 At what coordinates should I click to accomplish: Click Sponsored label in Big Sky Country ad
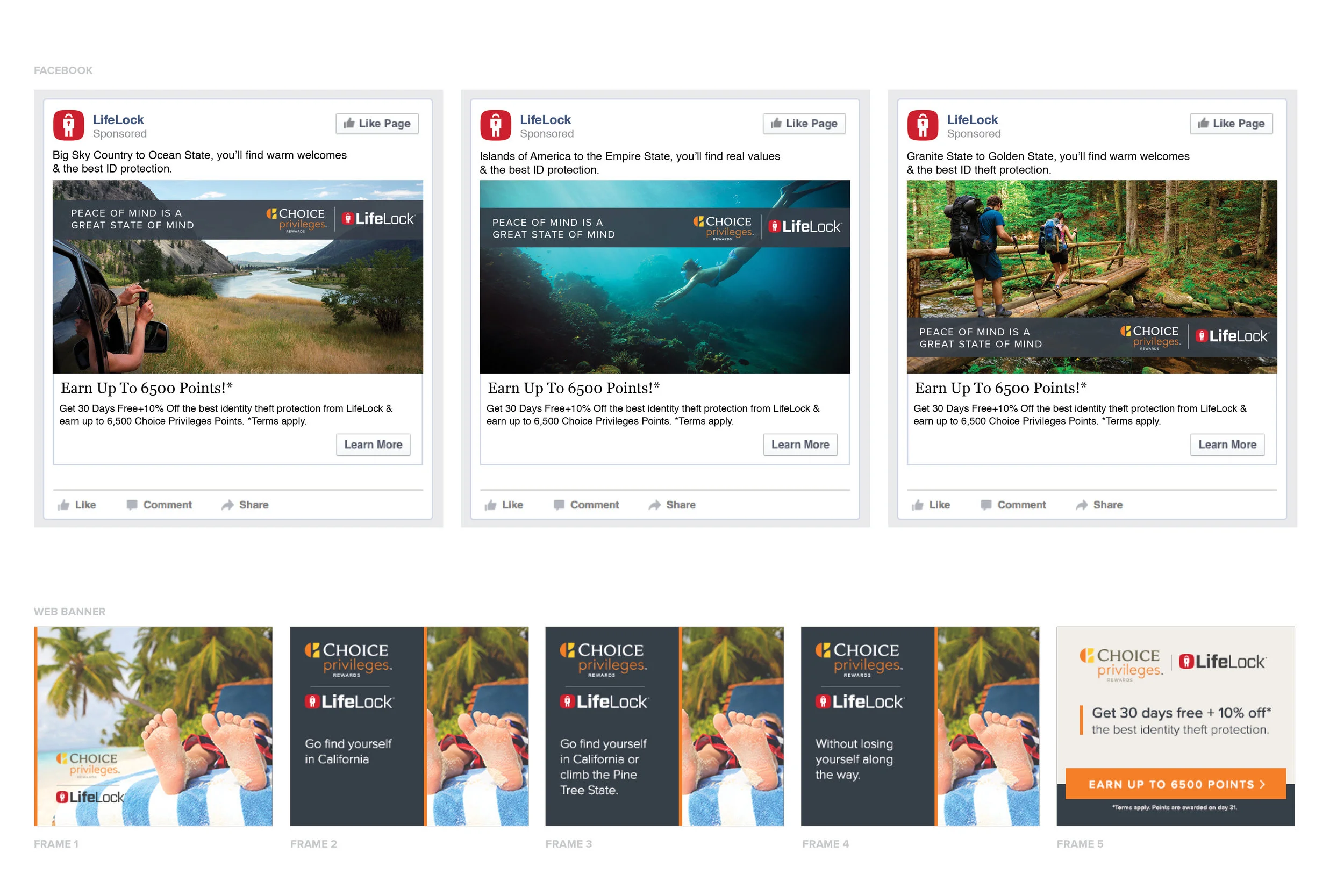119,134
